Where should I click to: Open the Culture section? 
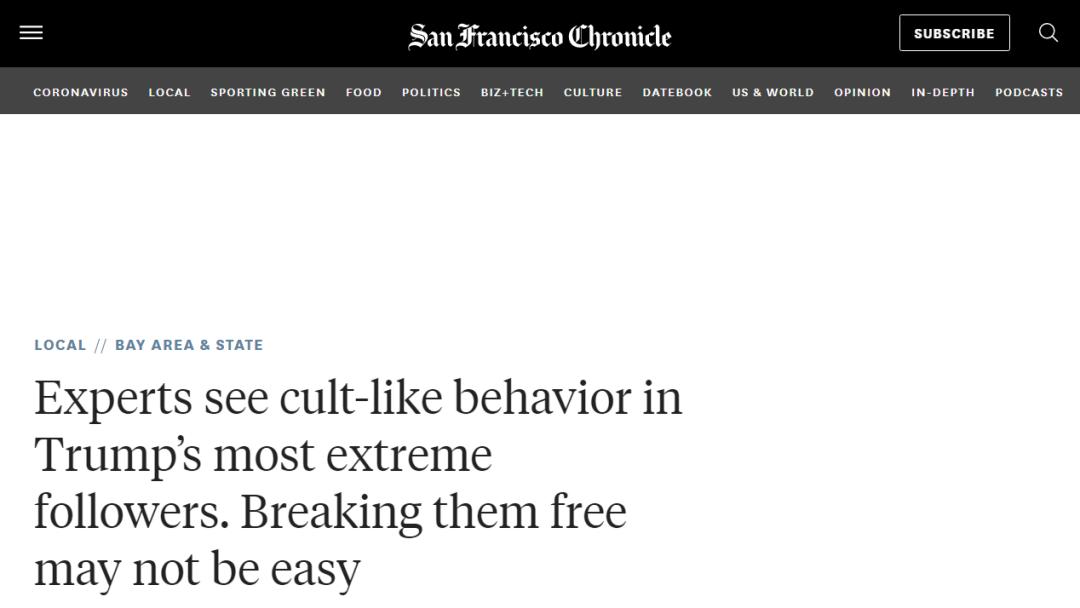[x=593, y=92]
